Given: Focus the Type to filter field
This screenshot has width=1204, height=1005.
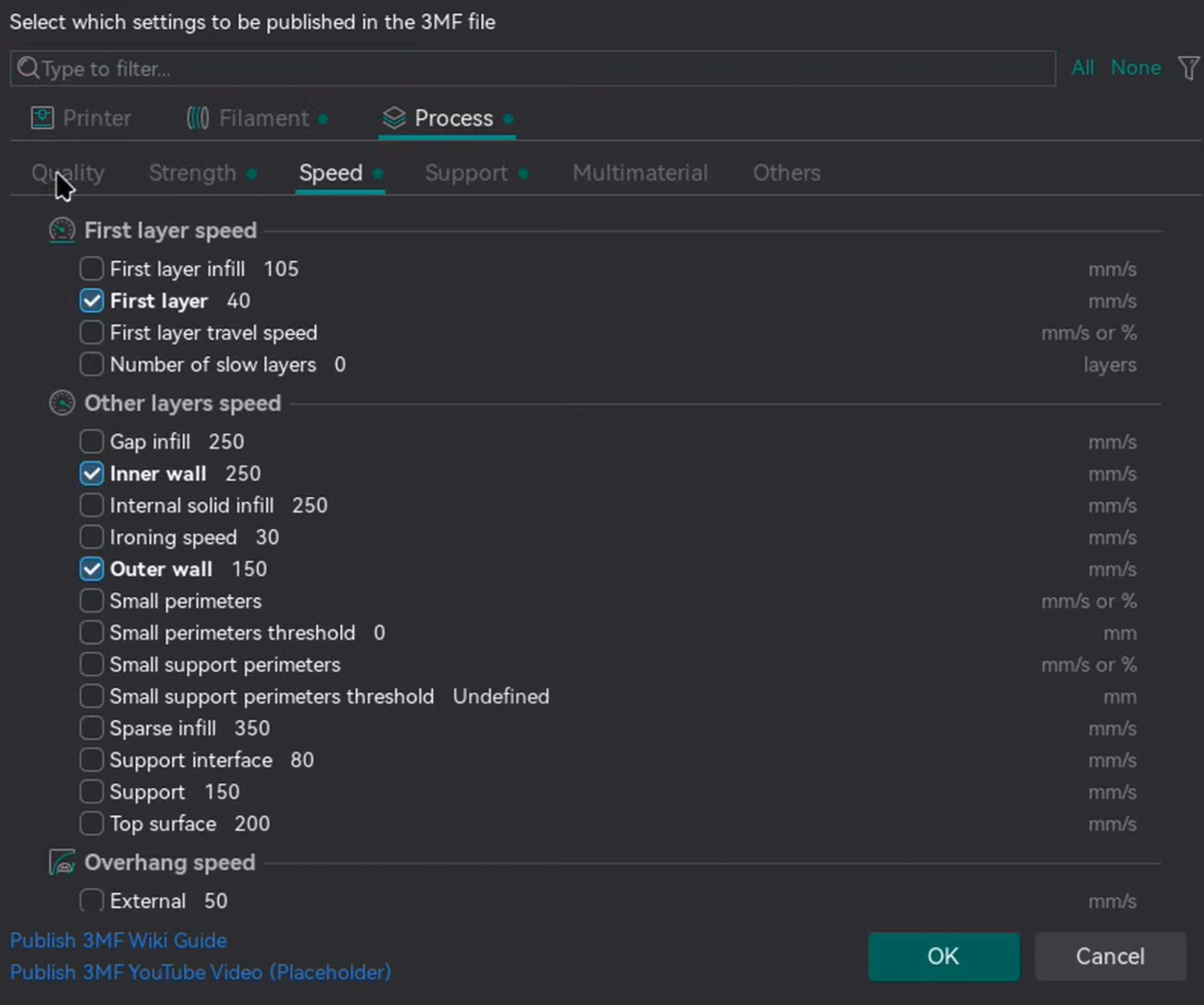Looking at the screenshot, I should [x=533, y=68].
